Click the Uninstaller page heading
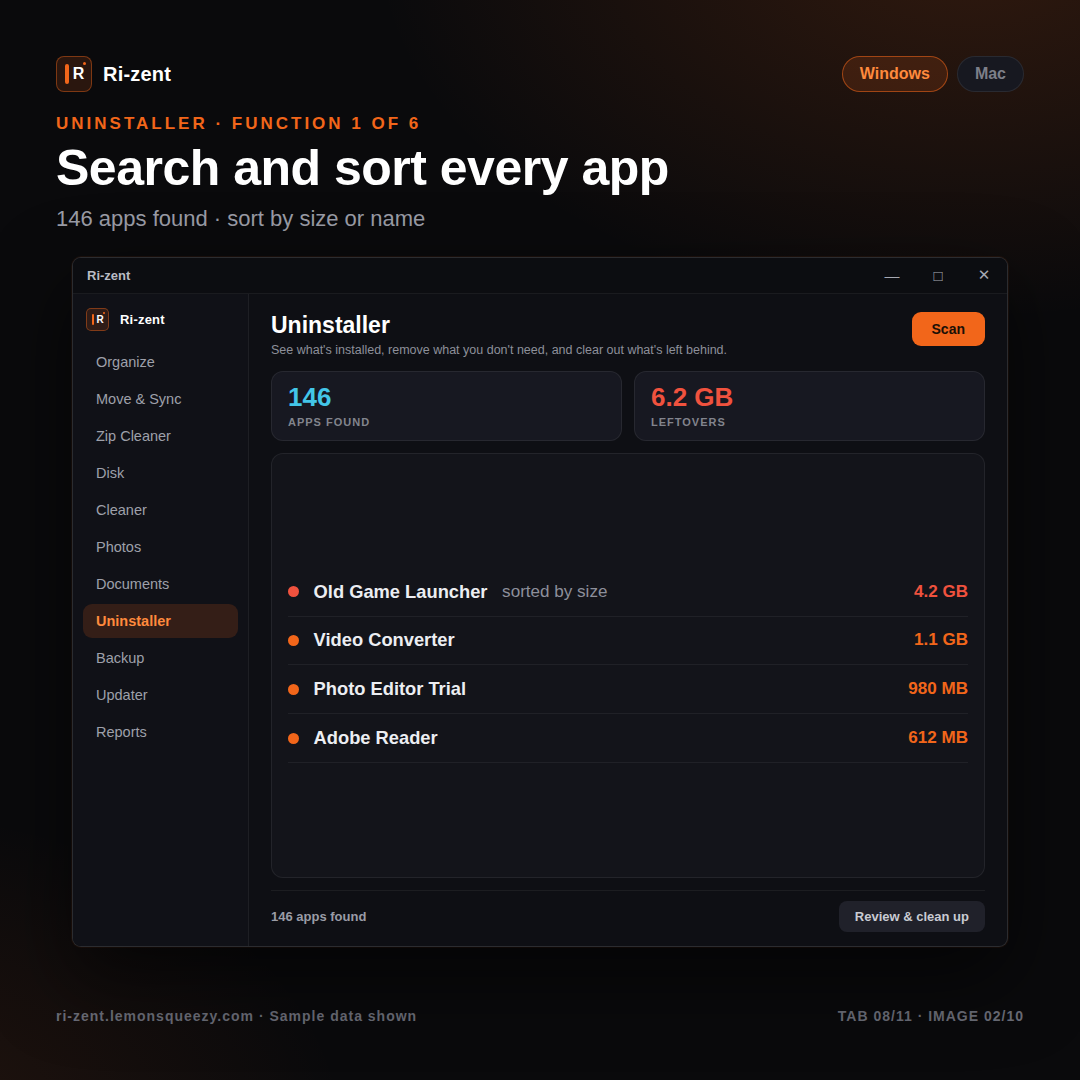The height and width of the screenshot is (1080, 1080). [x=330, y=325]
